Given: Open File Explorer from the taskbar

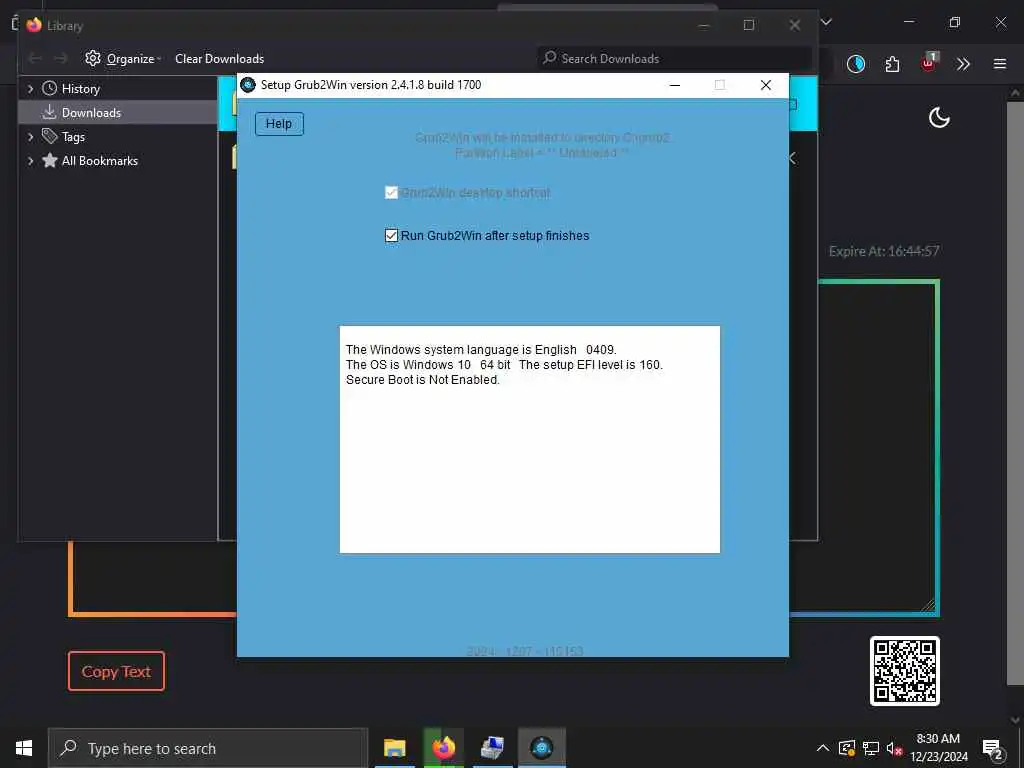Looking at the screenshot, I should (394, 748).
